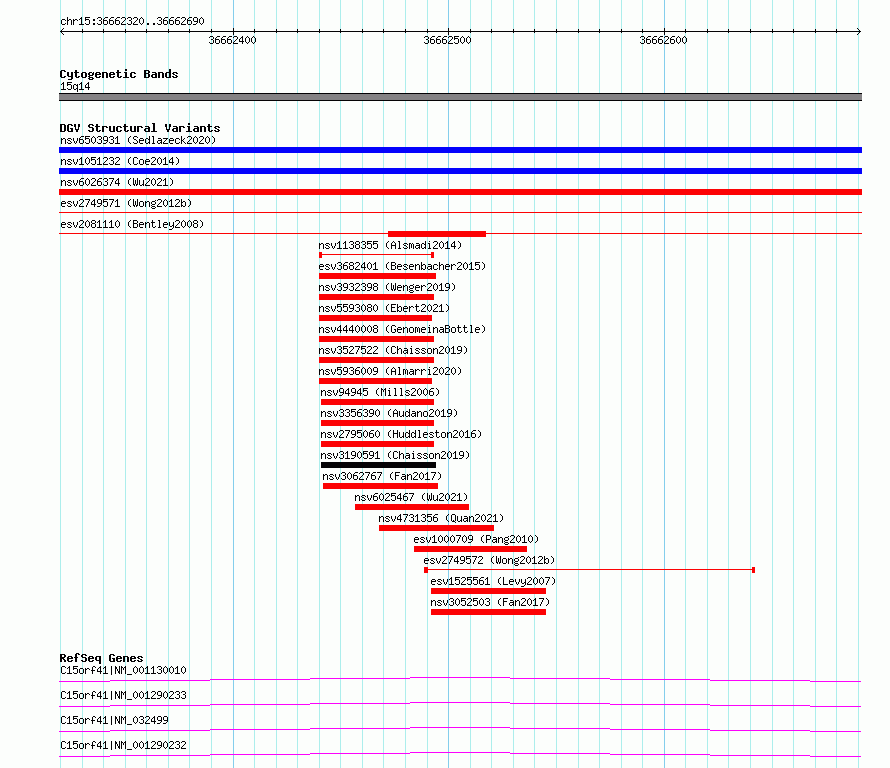Select the blue bar under nsv6503931
This screenshot has width=890, height=768.
[x=460, y=150]
